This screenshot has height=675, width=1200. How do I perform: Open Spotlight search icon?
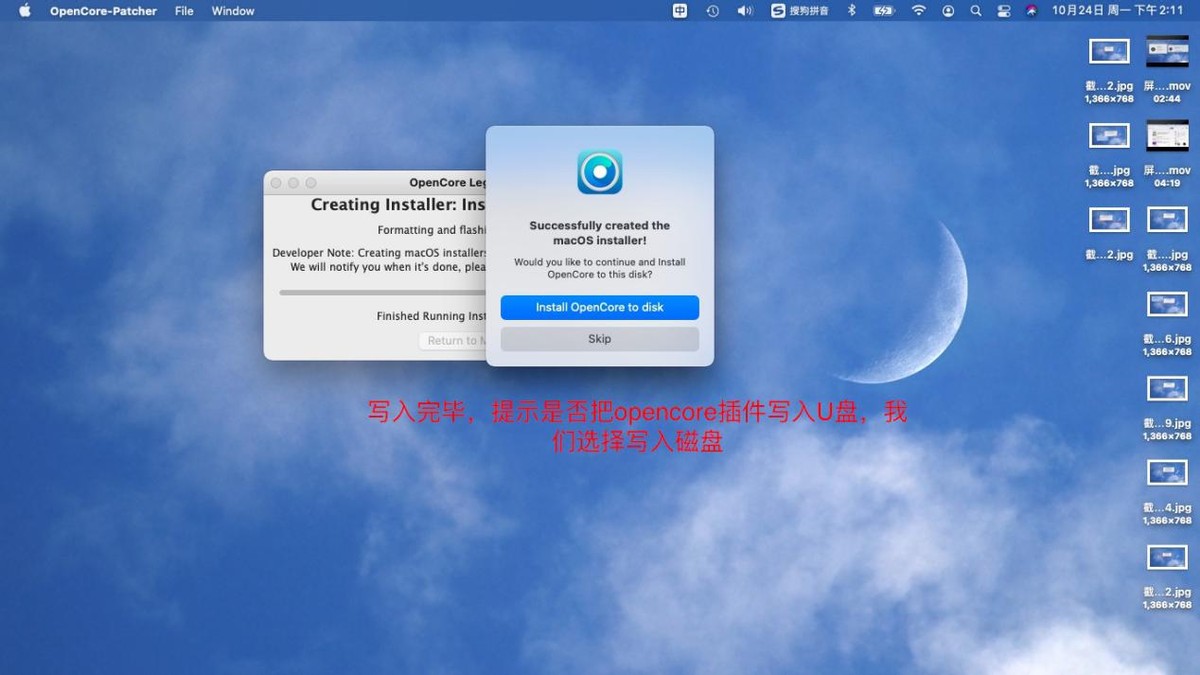(975, 11)
